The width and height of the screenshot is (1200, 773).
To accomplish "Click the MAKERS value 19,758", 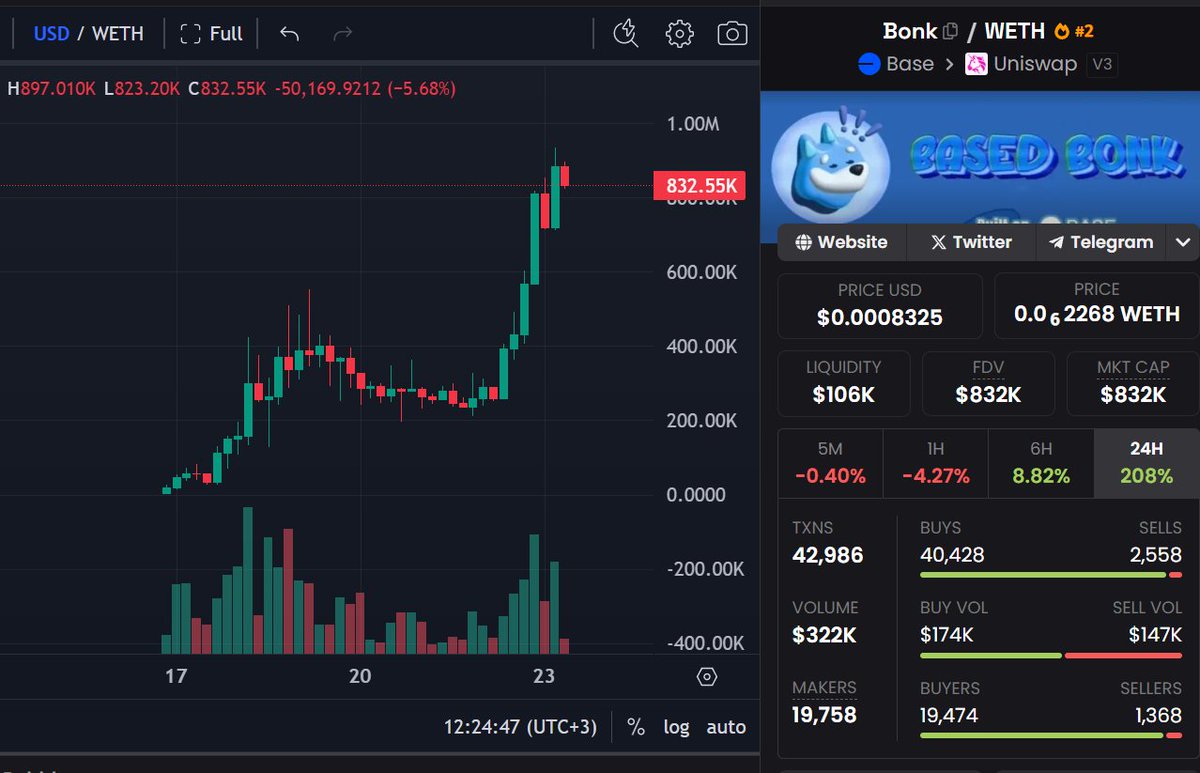I will [x=824, y=715].
